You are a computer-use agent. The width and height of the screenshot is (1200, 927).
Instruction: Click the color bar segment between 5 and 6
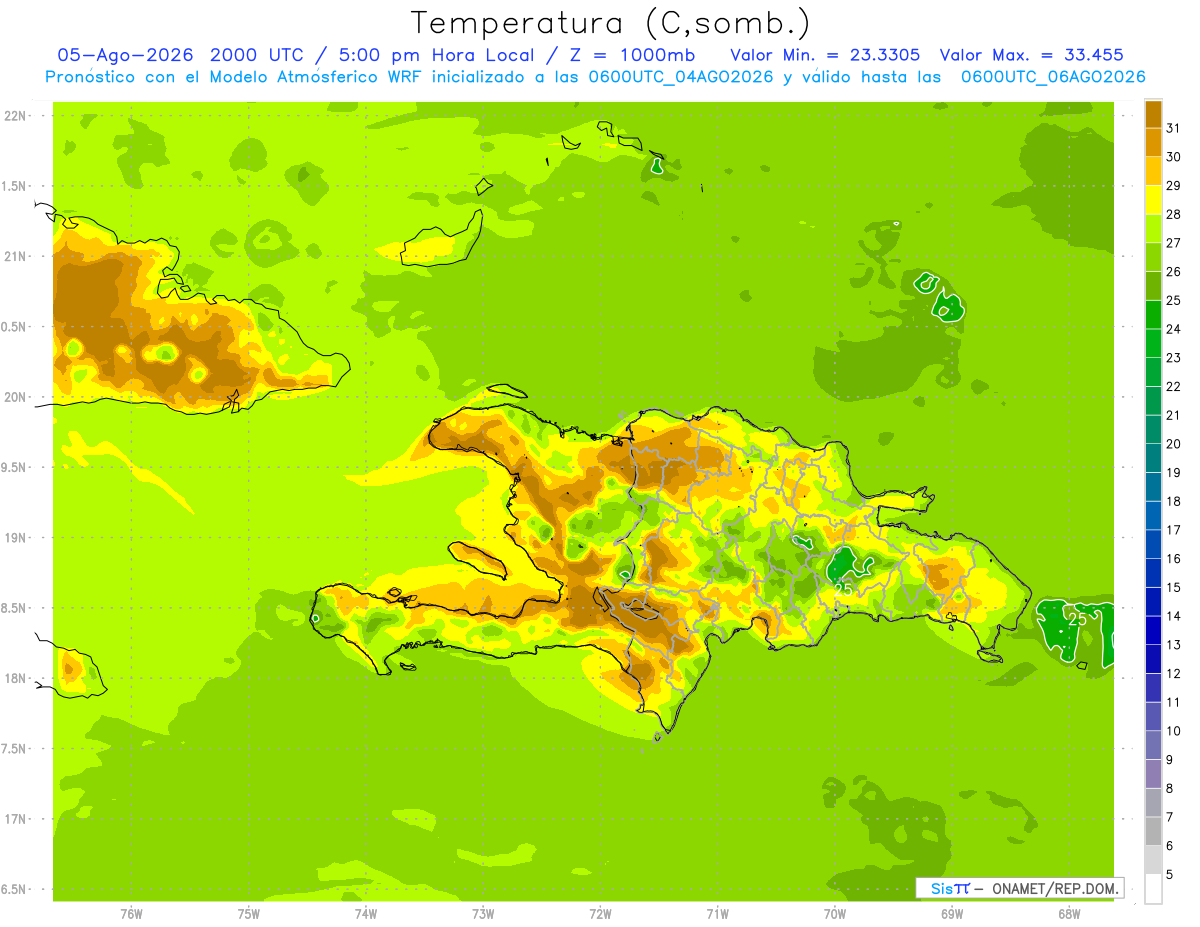(x=1153, y=860)
